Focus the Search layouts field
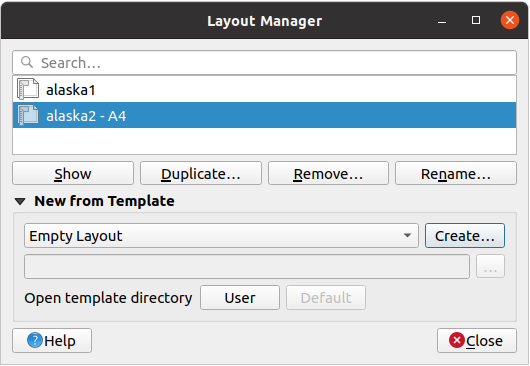The image size is (530, 366). (264, 63)
